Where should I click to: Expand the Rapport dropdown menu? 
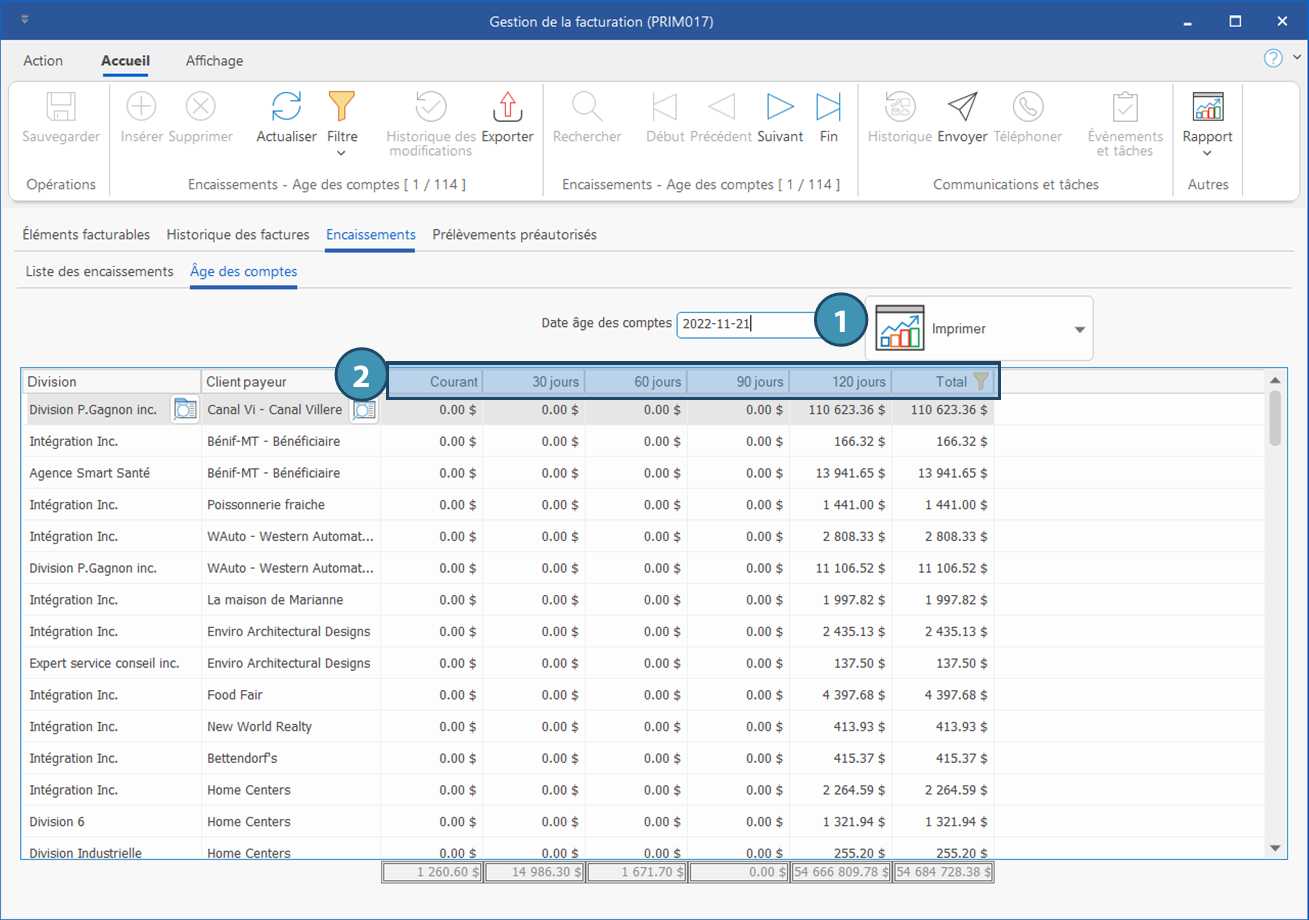click(1207, 153)
